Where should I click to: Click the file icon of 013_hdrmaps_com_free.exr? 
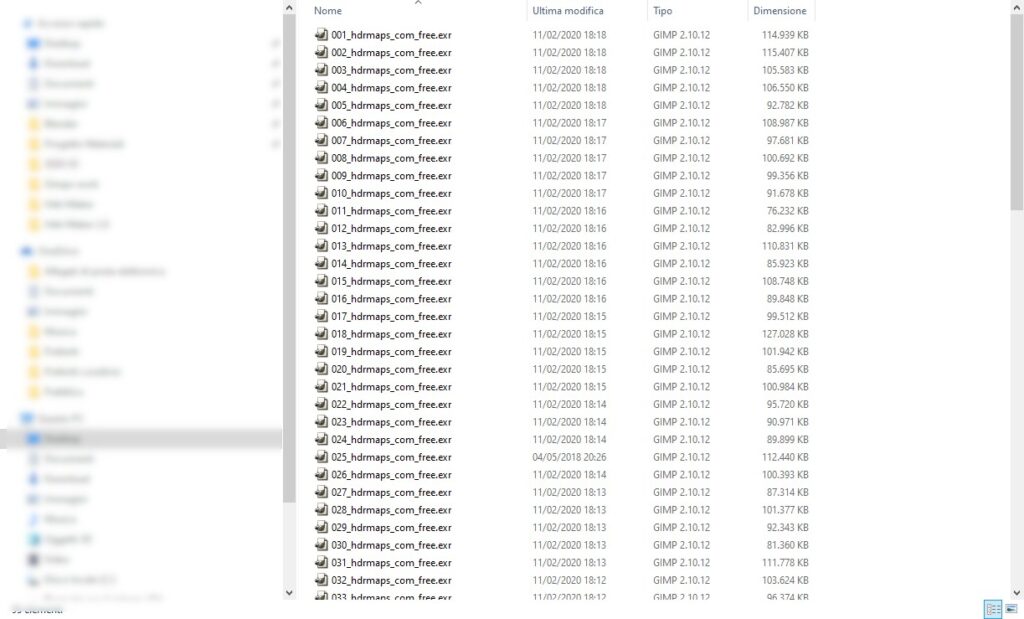[321, 246]
